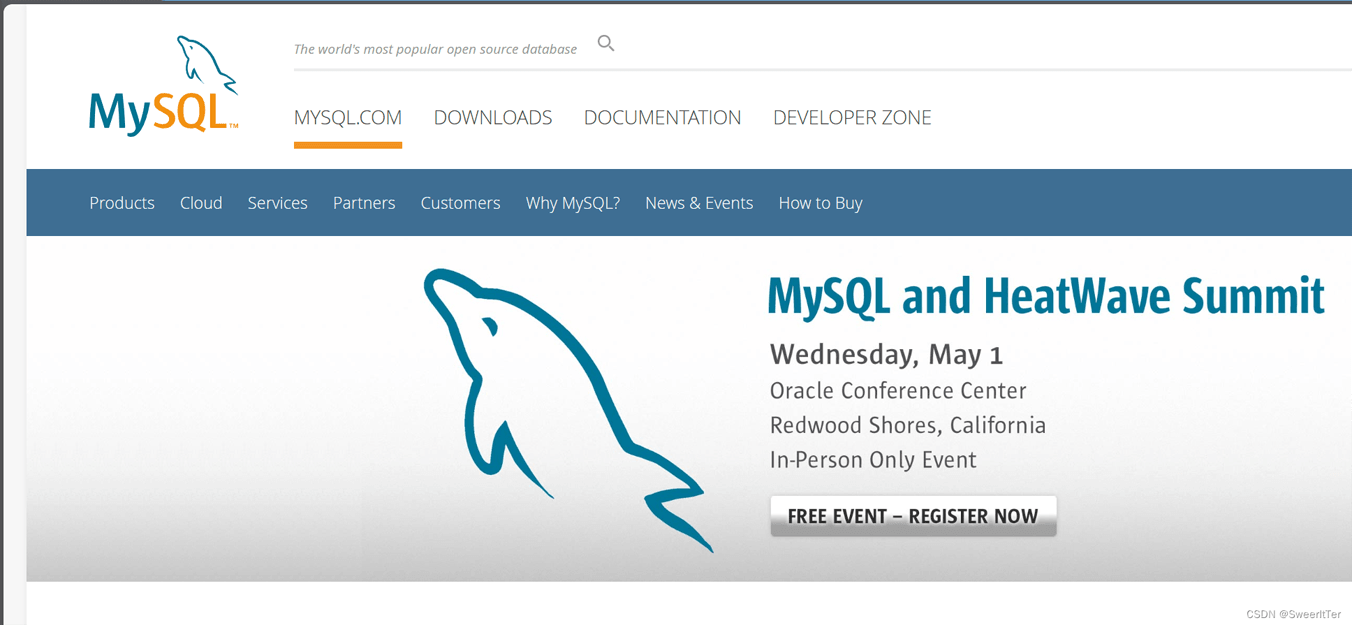
Task: Open the MYSQL.COM tab
Action: 348,118
